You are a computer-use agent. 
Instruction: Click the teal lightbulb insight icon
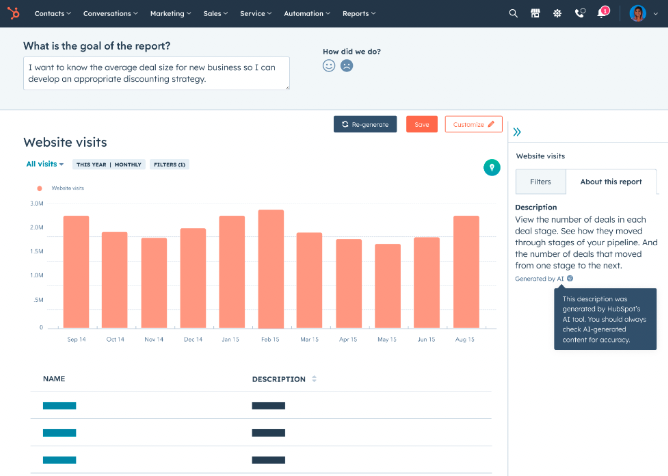point(491,167)
